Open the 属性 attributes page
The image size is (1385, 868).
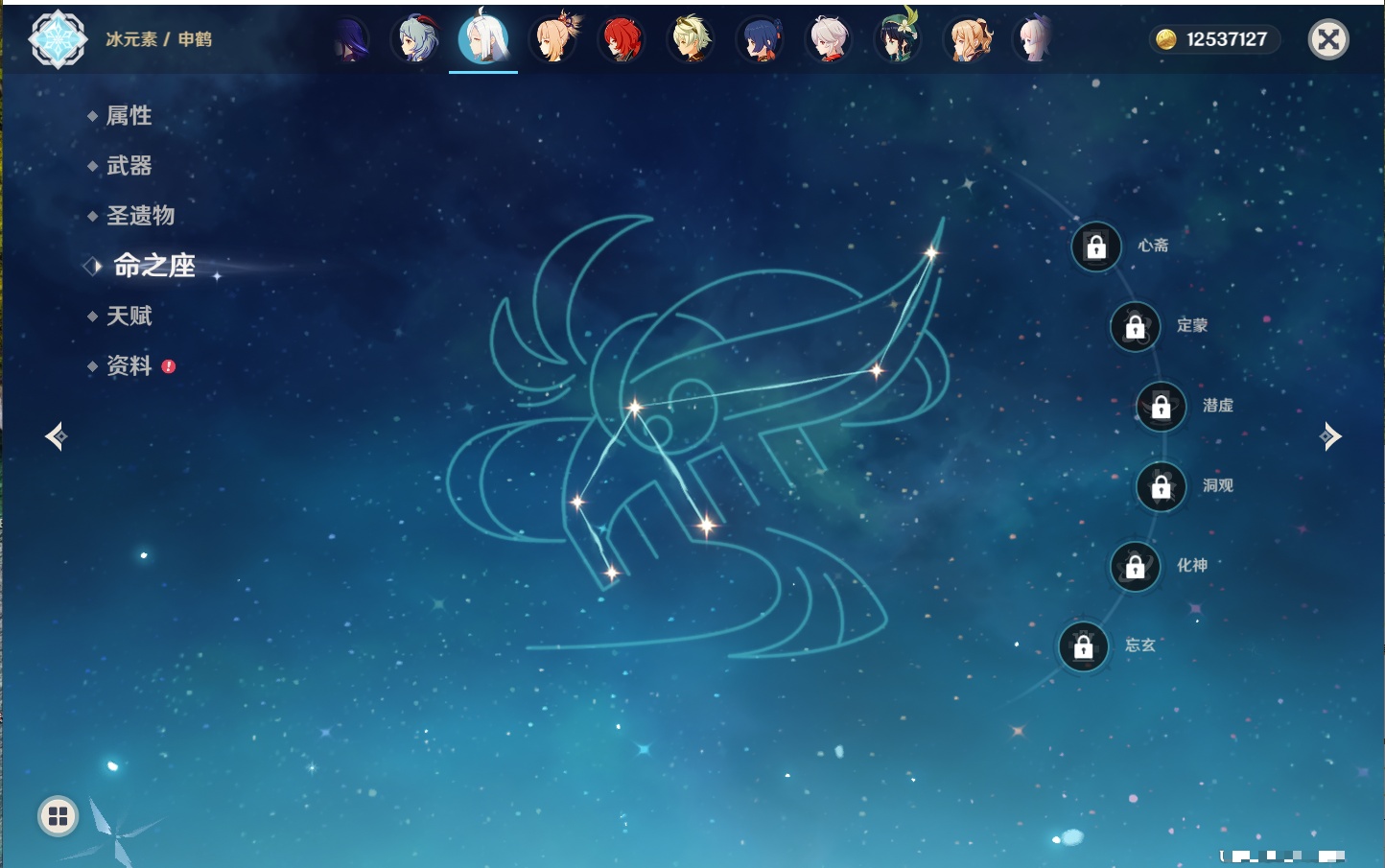(x=129, y=116)
